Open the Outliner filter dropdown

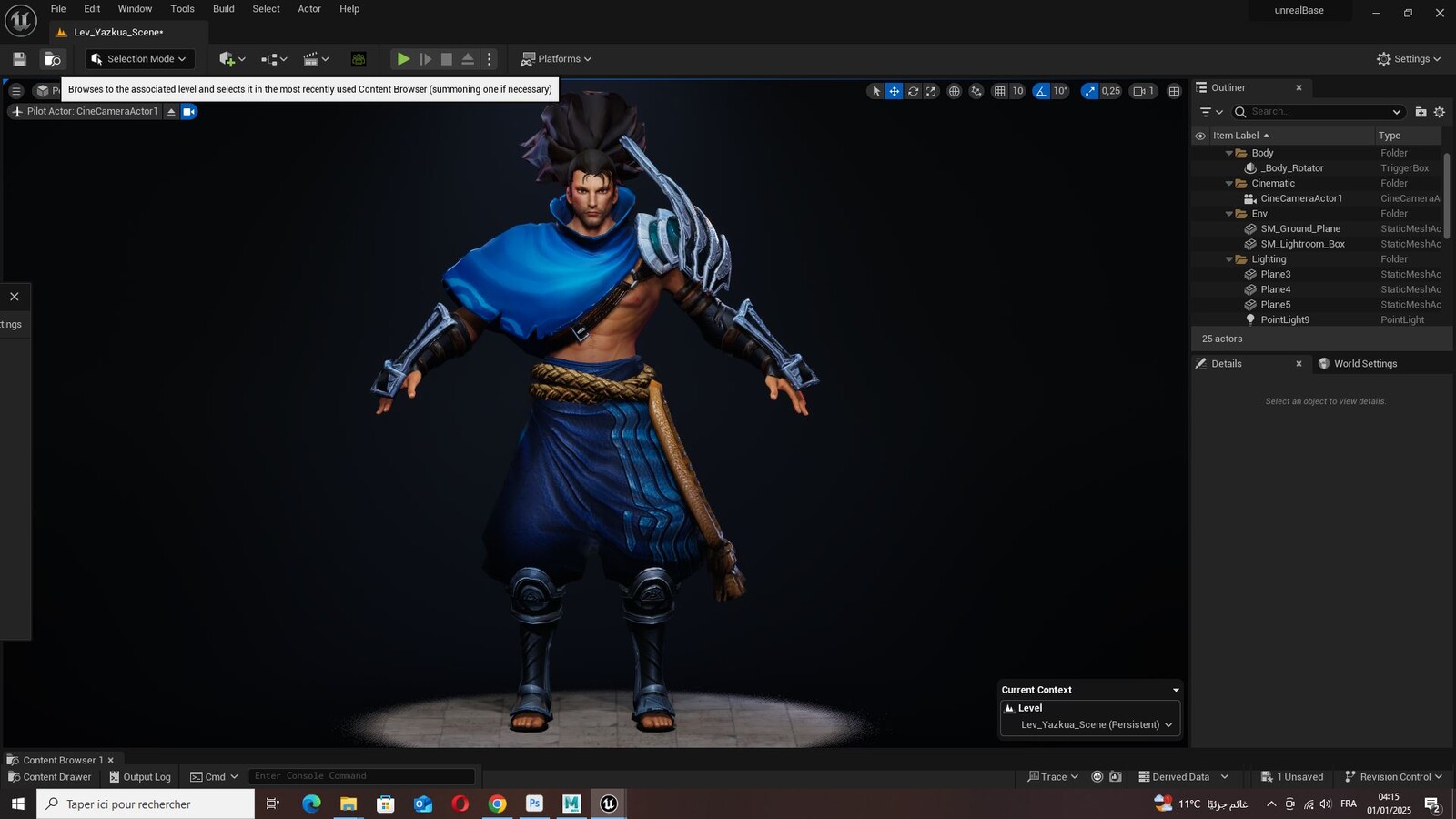pyautogui.click(x=1211, y=112)
